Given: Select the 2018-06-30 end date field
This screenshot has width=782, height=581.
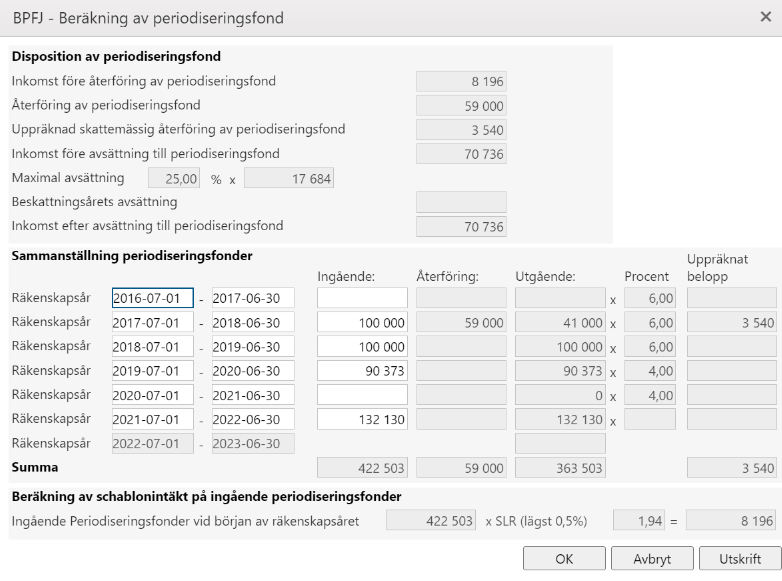Looking at the screenshot, I should (253, 323).
